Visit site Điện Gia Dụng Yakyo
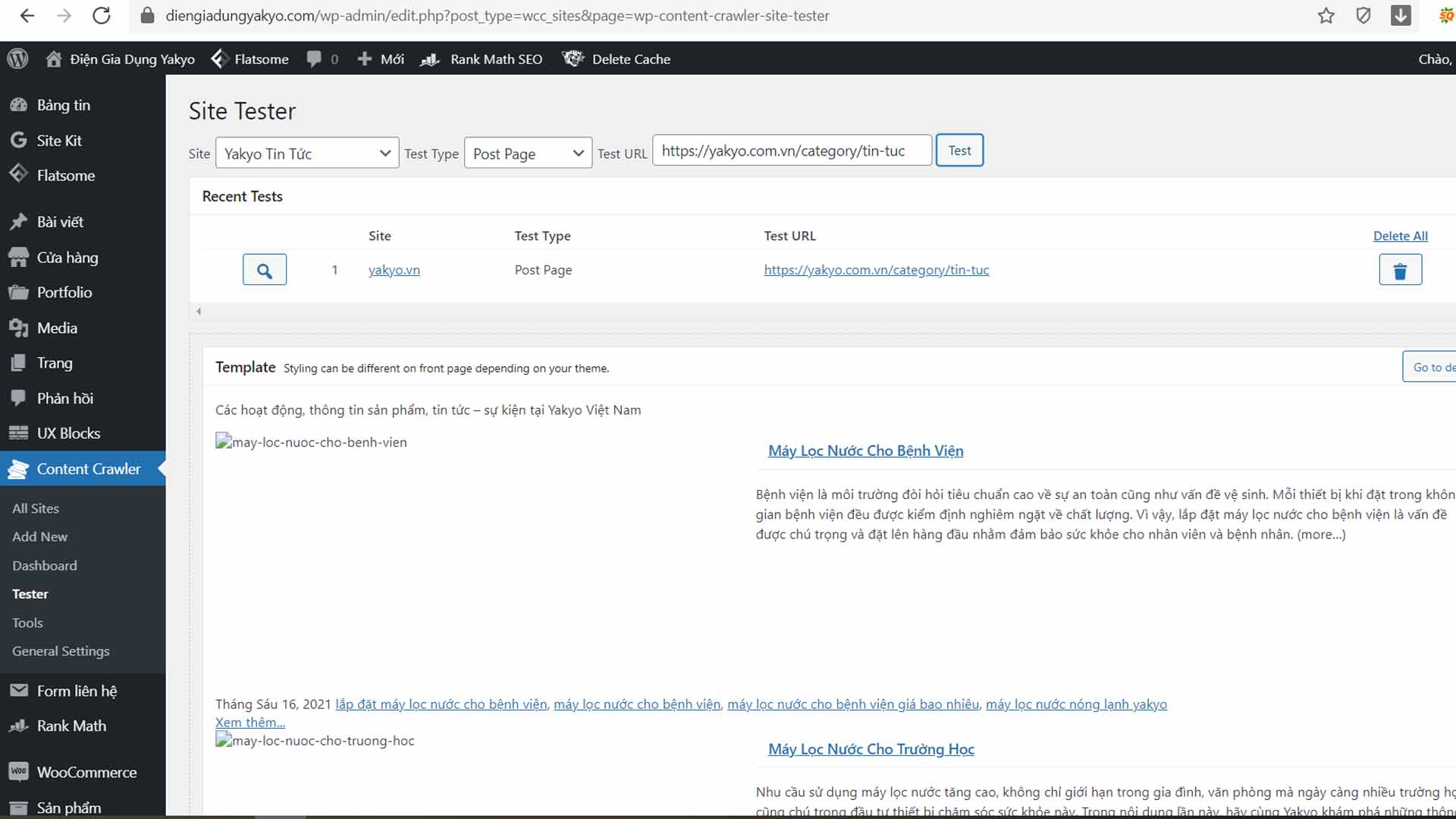The height and width of the screenshot is (819, 1456). pos(120,59)
